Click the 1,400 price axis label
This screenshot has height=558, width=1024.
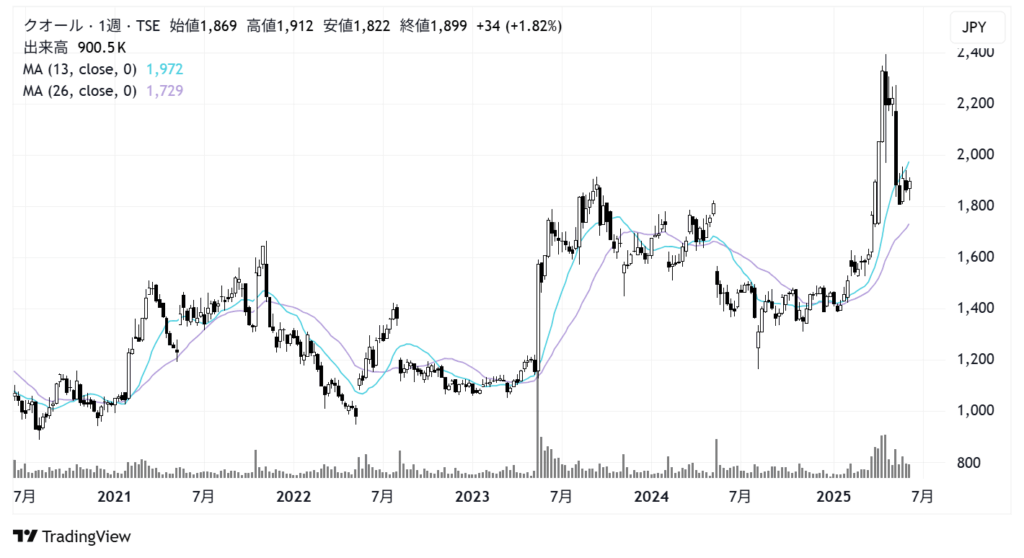point(975,308)
